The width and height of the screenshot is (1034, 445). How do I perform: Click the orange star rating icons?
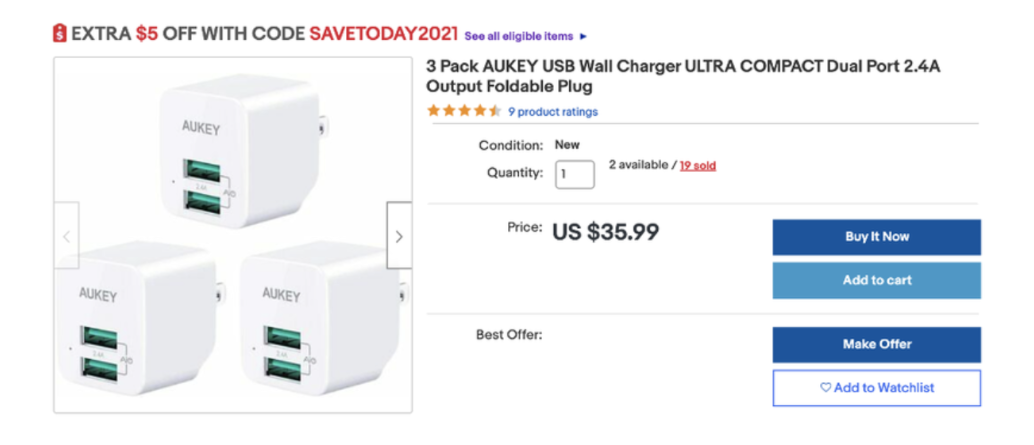464,111
